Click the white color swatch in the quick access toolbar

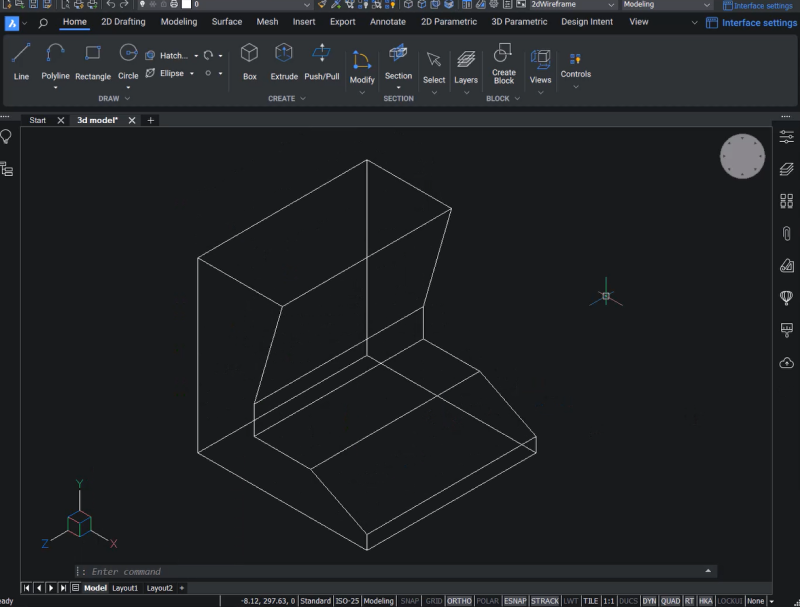click(x=186, y=5)
